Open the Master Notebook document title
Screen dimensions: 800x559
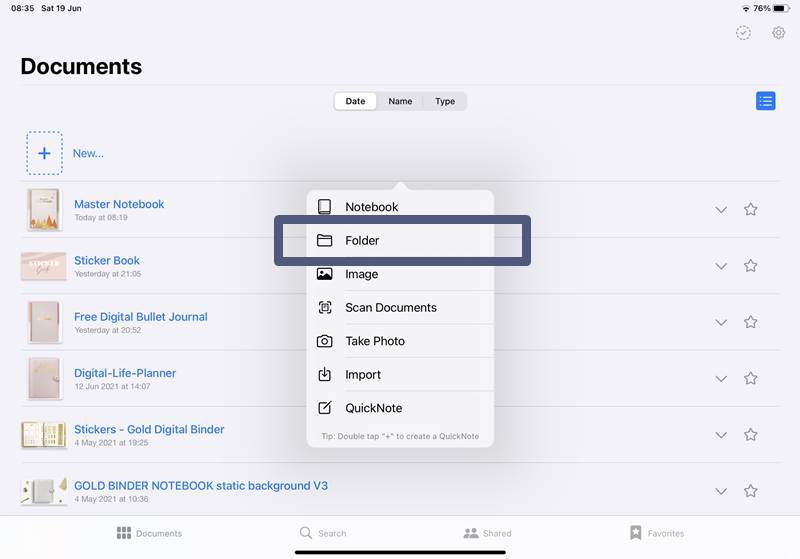pos(119,204)
